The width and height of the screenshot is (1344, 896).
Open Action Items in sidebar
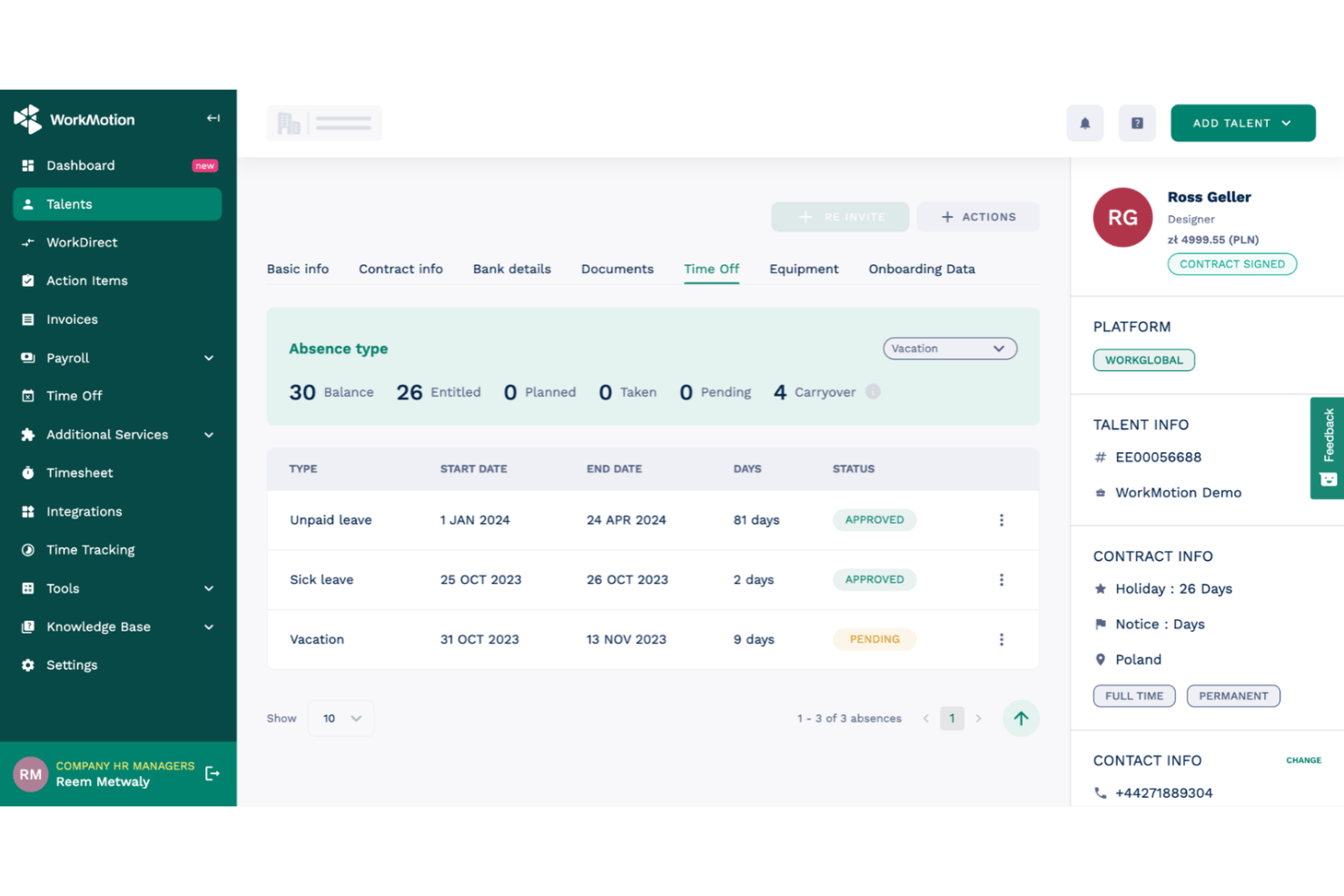(x=117, y=281)
